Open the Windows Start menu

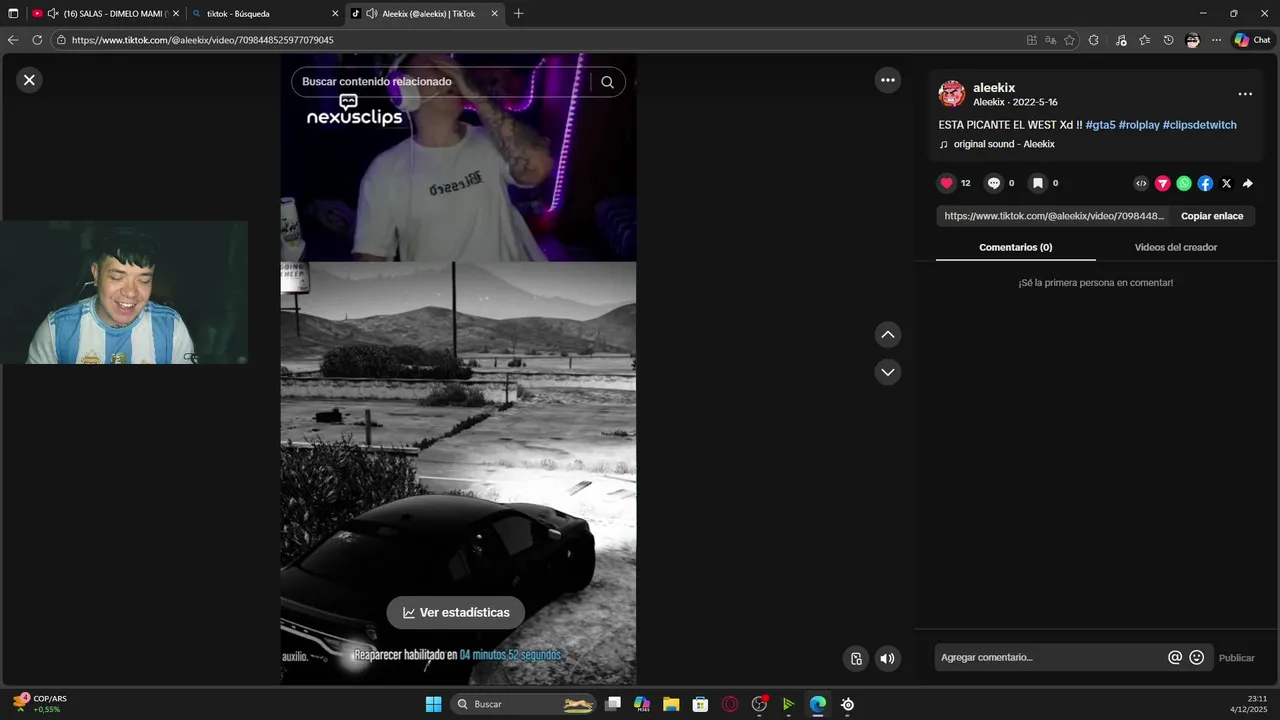(x=433, y=704)
